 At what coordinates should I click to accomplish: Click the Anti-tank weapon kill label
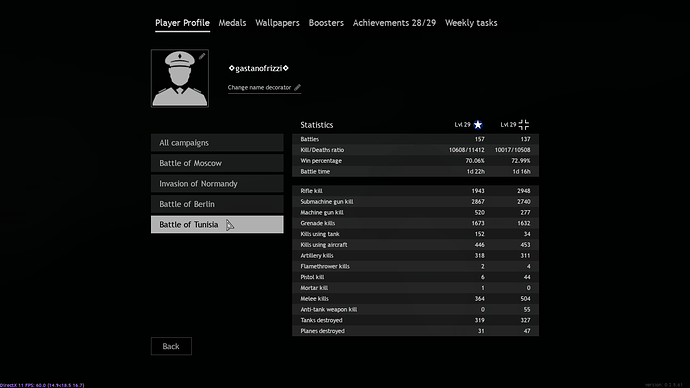point(329,309)
